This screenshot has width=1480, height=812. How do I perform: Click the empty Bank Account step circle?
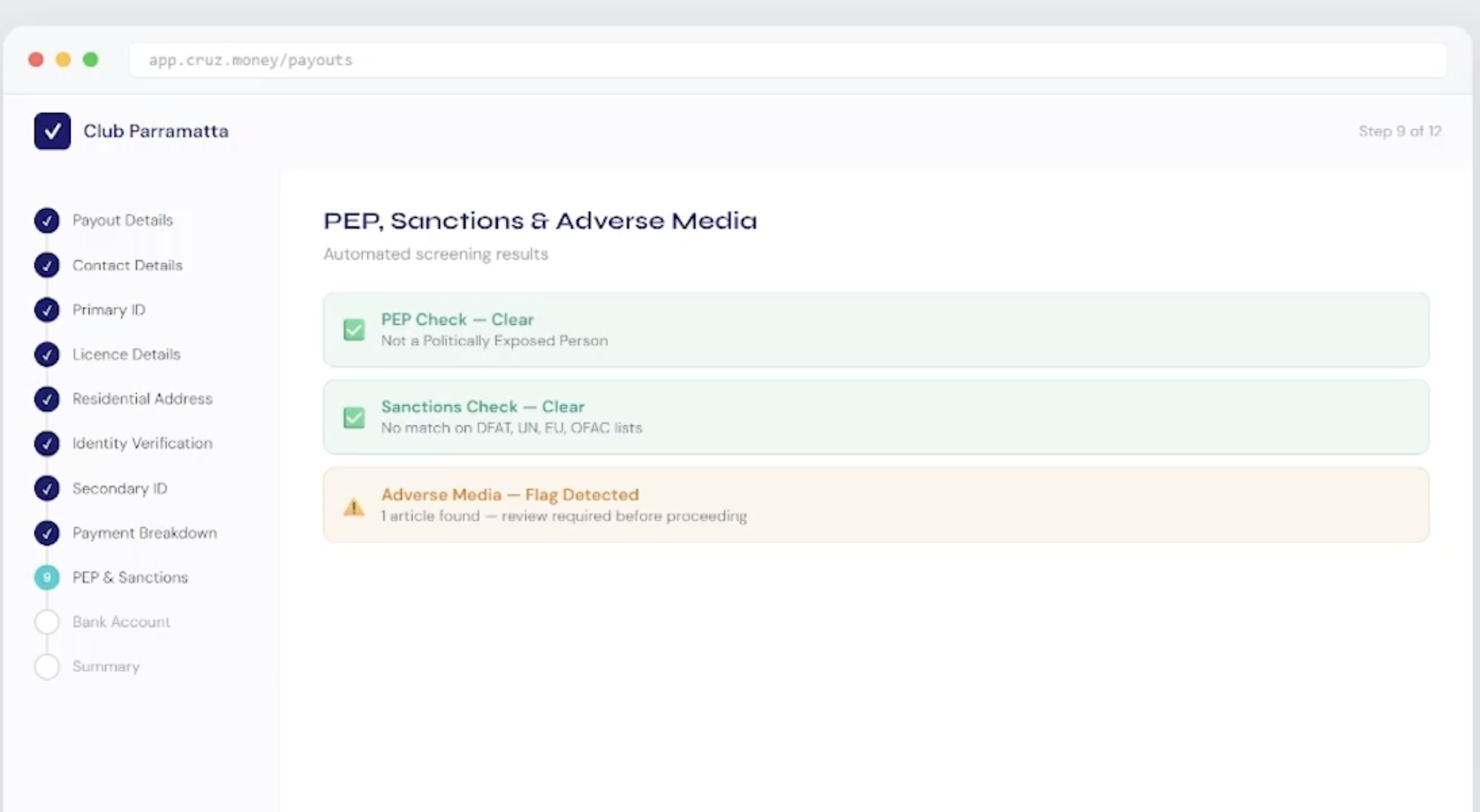(47, 622)
